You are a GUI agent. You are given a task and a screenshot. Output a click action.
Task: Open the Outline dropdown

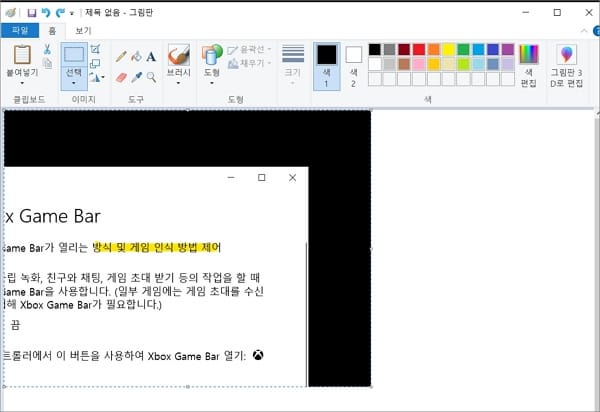249,49
